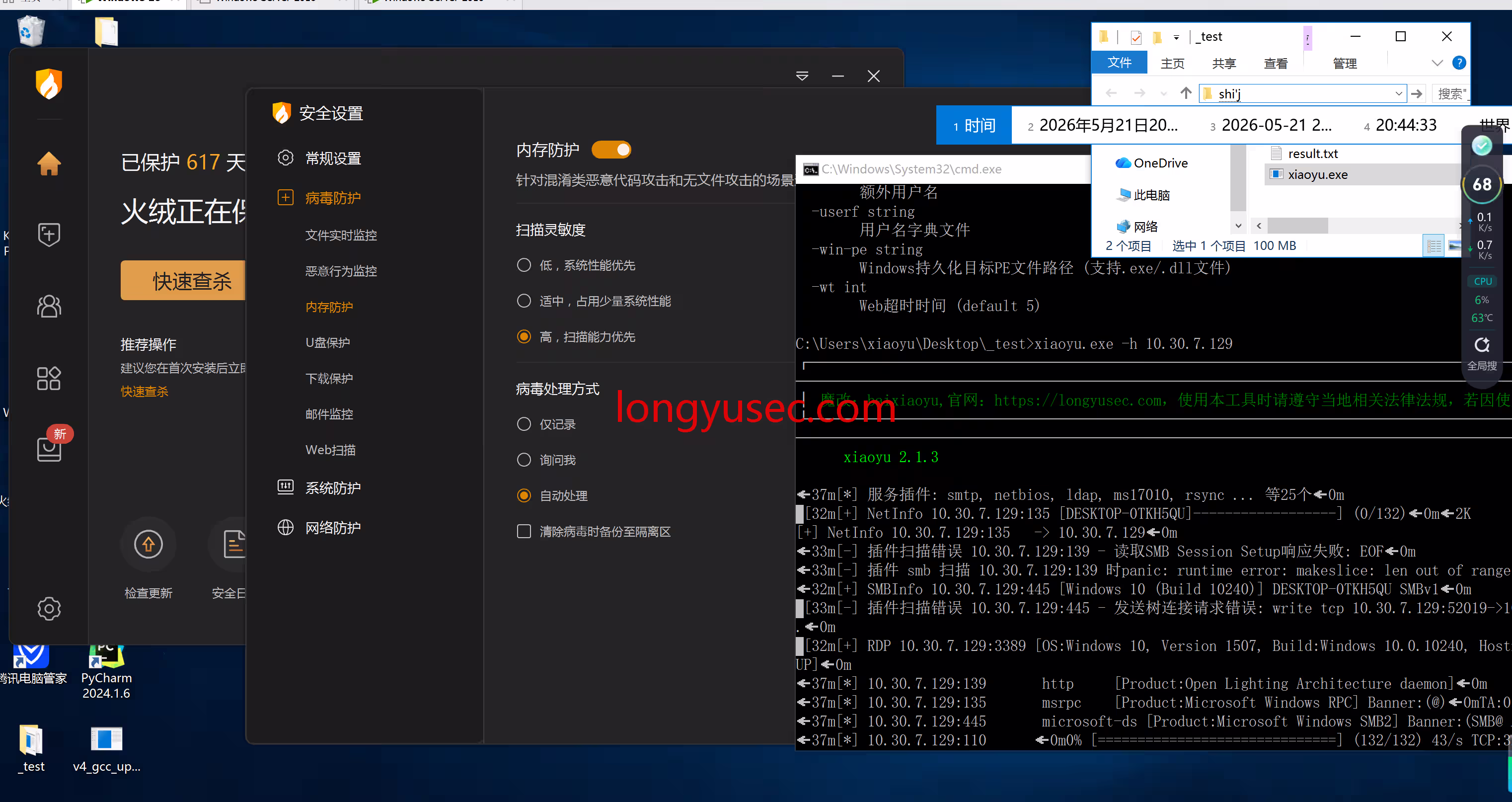Go up one folder level in File Explorer

point(1185,93)
